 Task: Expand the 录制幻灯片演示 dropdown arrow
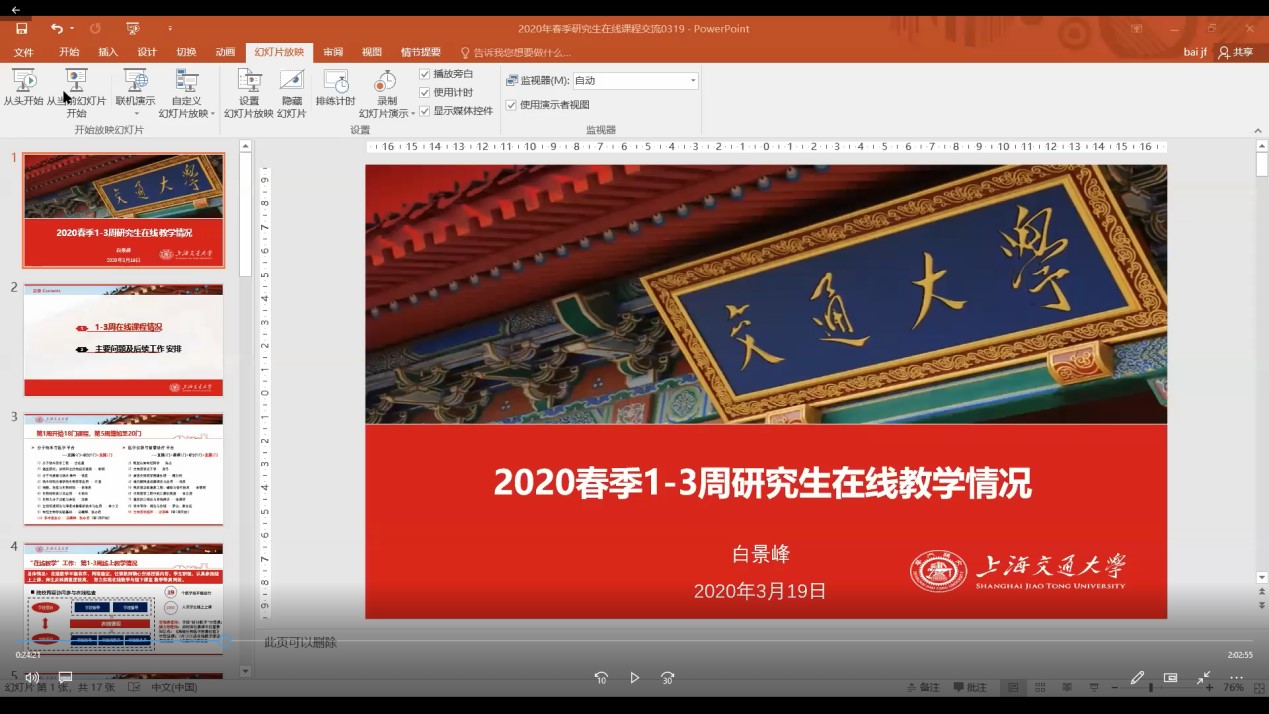pyautogui.click(x=412, y=114)
